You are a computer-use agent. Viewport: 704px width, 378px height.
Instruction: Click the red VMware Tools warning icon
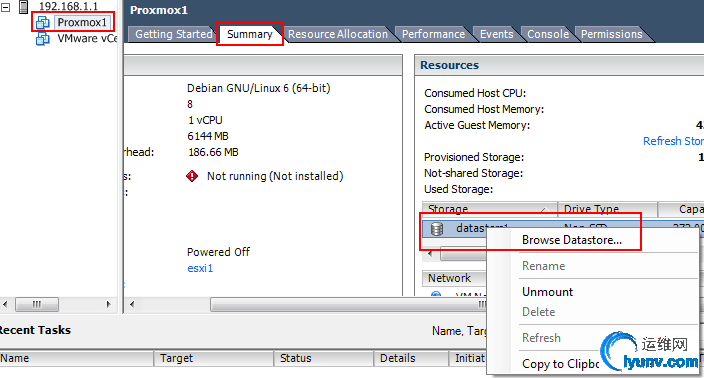click(192, 176)
